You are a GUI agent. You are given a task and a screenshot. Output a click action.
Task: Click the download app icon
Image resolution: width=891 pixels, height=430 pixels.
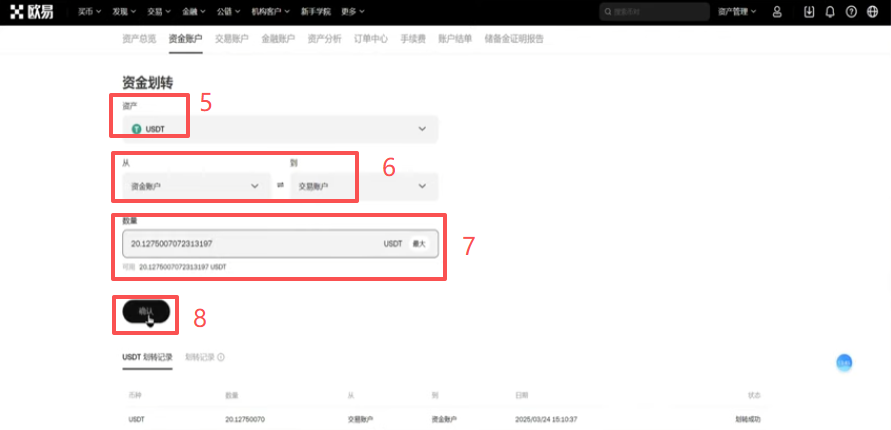[x=809, y=12]
